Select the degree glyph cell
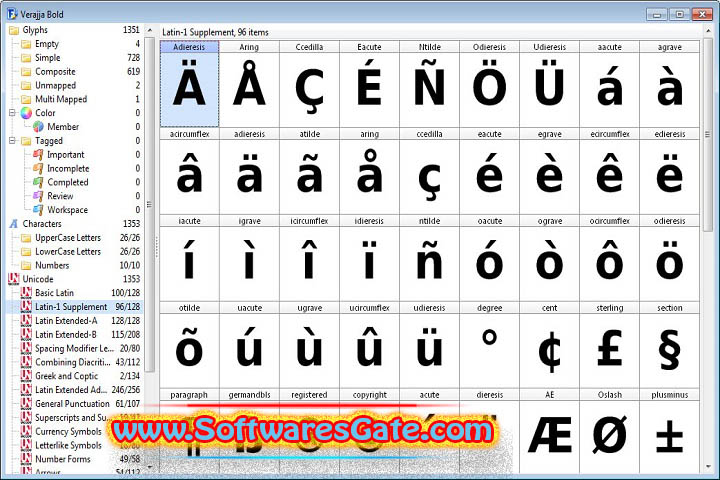720x480 pixels. [x=489, y=344]
